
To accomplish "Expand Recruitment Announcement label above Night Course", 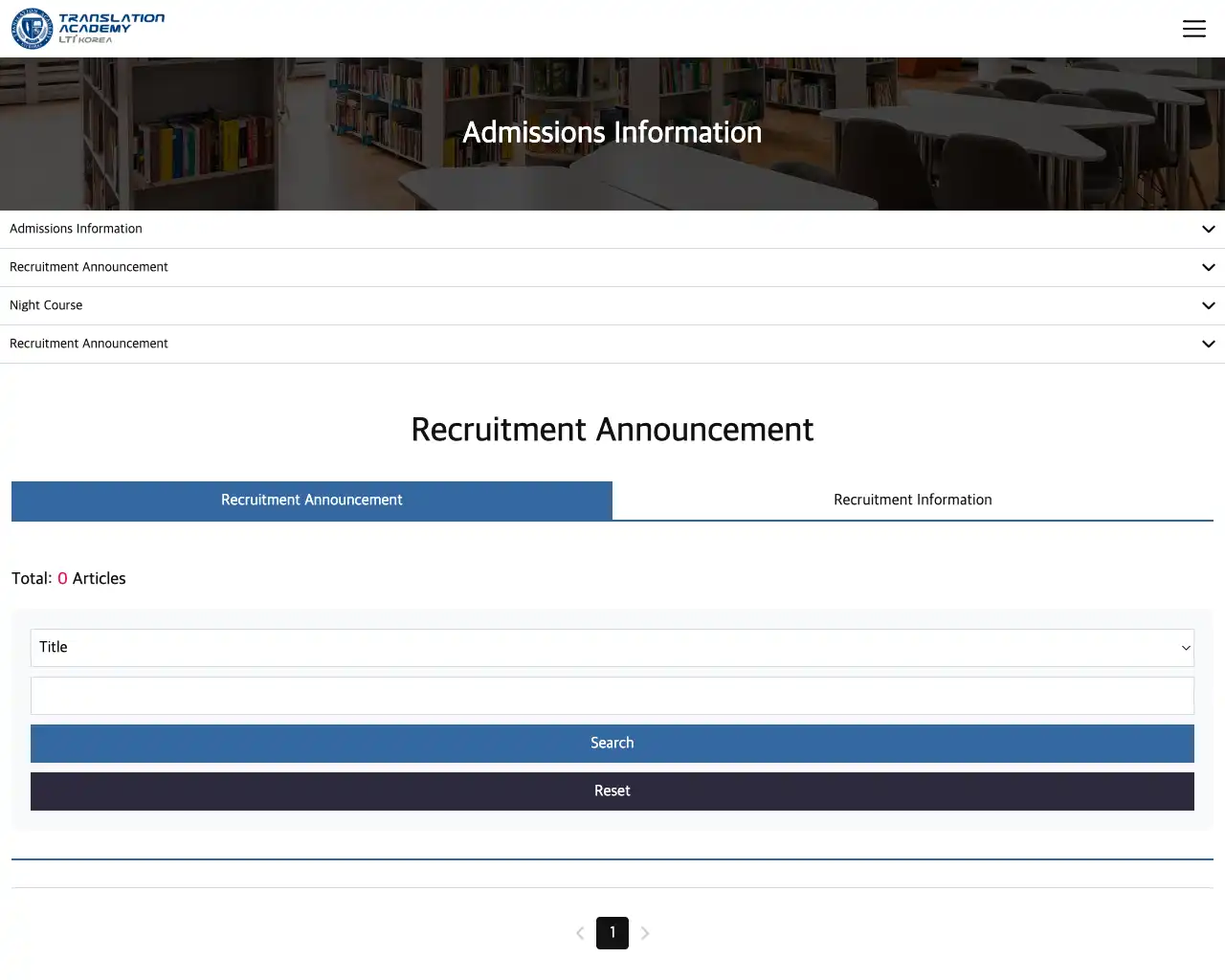I will (x=88, y=267).
